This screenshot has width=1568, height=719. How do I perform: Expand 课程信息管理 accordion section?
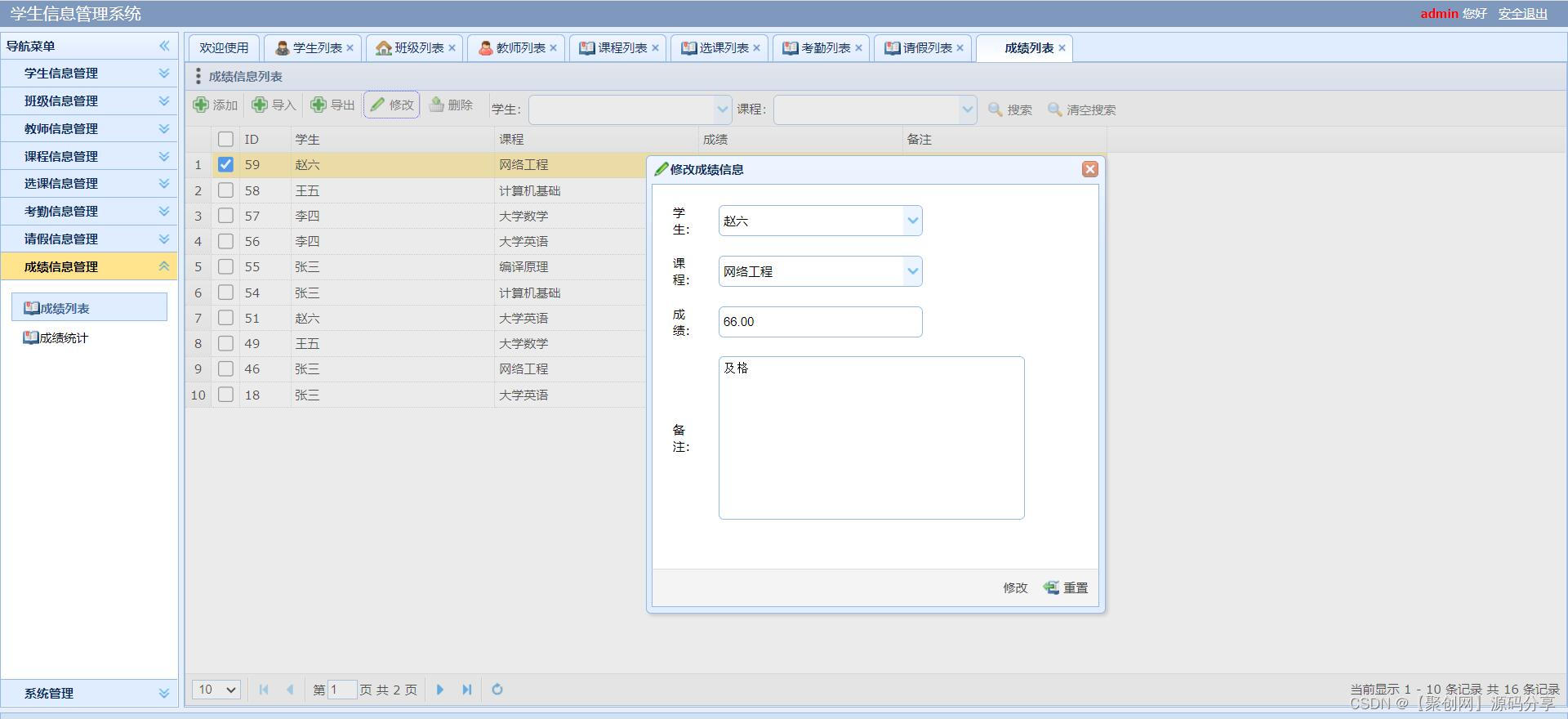tap(89, 156)
